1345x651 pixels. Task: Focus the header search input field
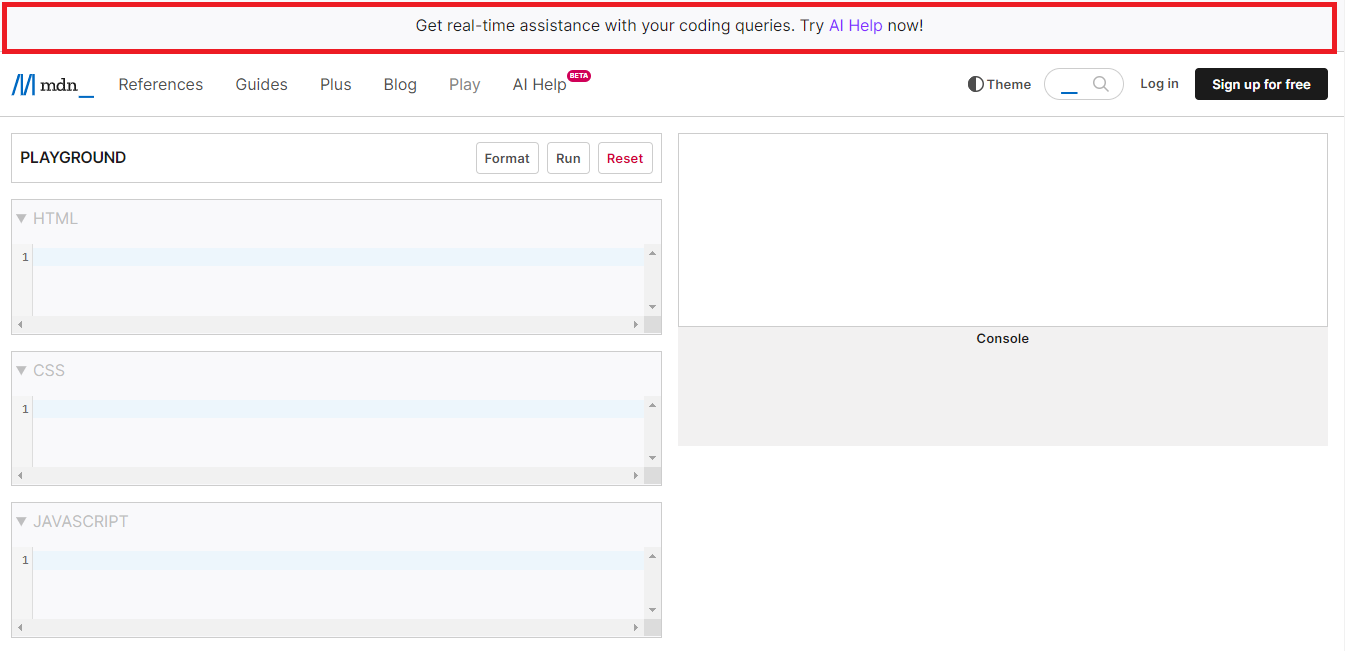pyautogui.click(x=1070, y=84)
